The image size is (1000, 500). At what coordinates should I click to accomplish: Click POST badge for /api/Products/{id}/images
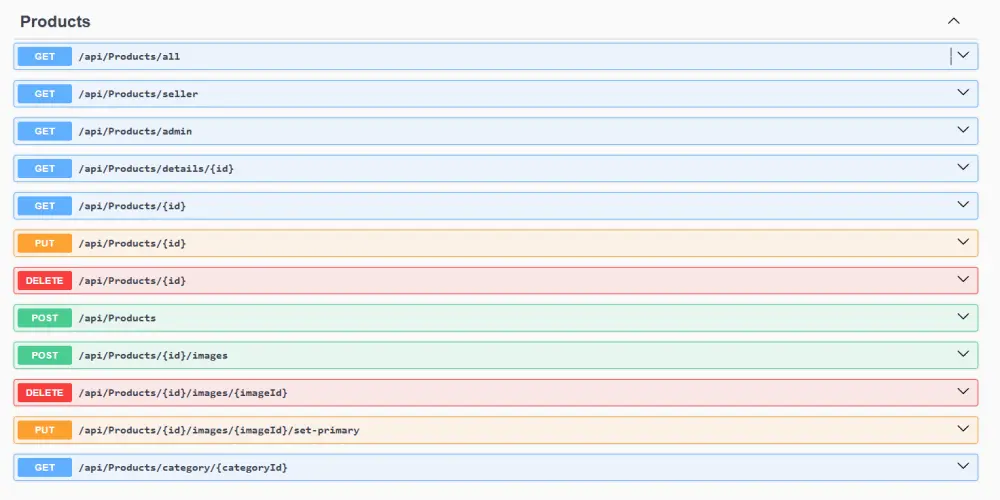coord(45,355)
